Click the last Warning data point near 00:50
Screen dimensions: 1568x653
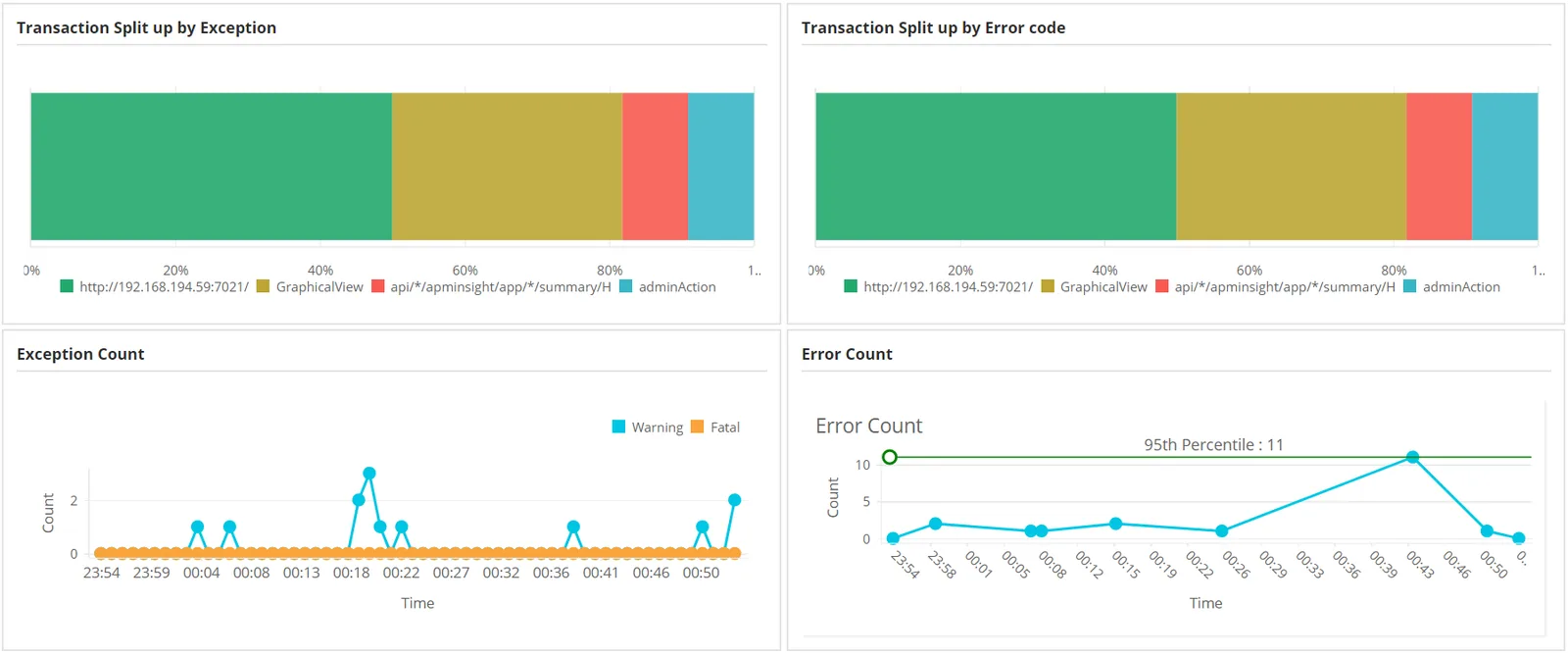[x=734, y=500]
